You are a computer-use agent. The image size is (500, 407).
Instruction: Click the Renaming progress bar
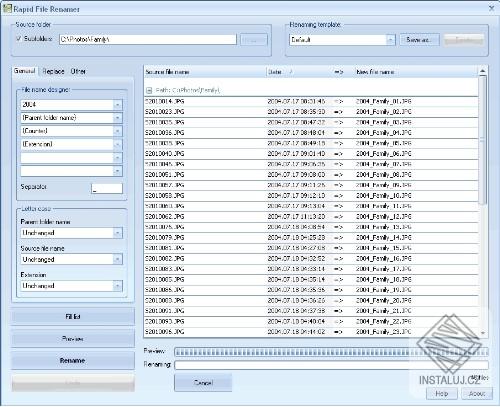(331, 365)
